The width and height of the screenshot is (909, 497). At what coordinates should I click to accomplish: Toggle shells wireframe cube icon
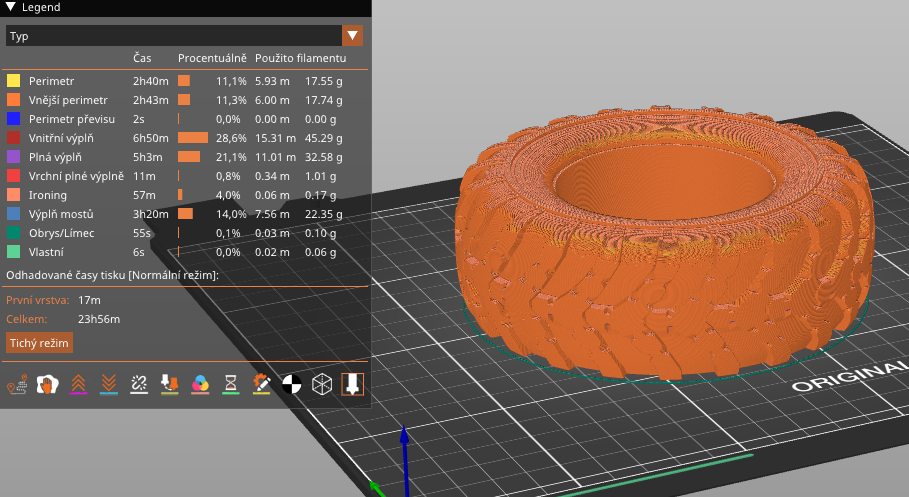tap(322, 384)
